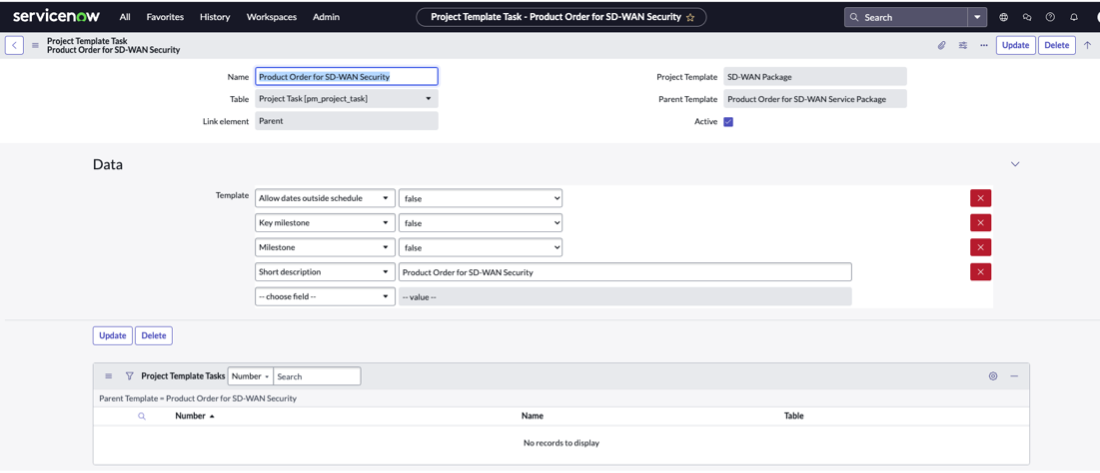Go to previous record with up arrow

[x=1087, y=46]
